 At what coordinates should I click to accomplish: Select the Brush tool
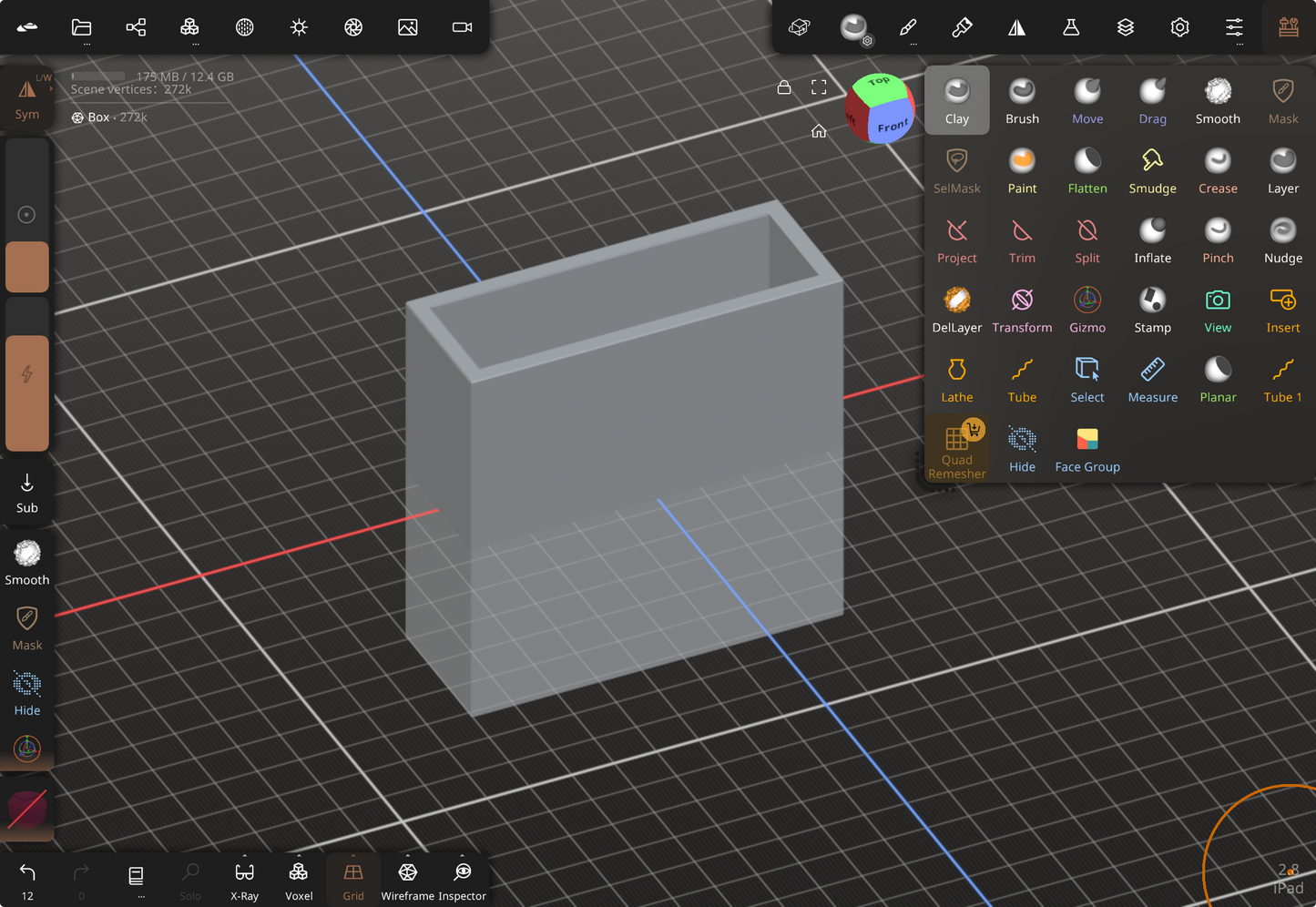pyautogui.click(x=1022, y=100)
